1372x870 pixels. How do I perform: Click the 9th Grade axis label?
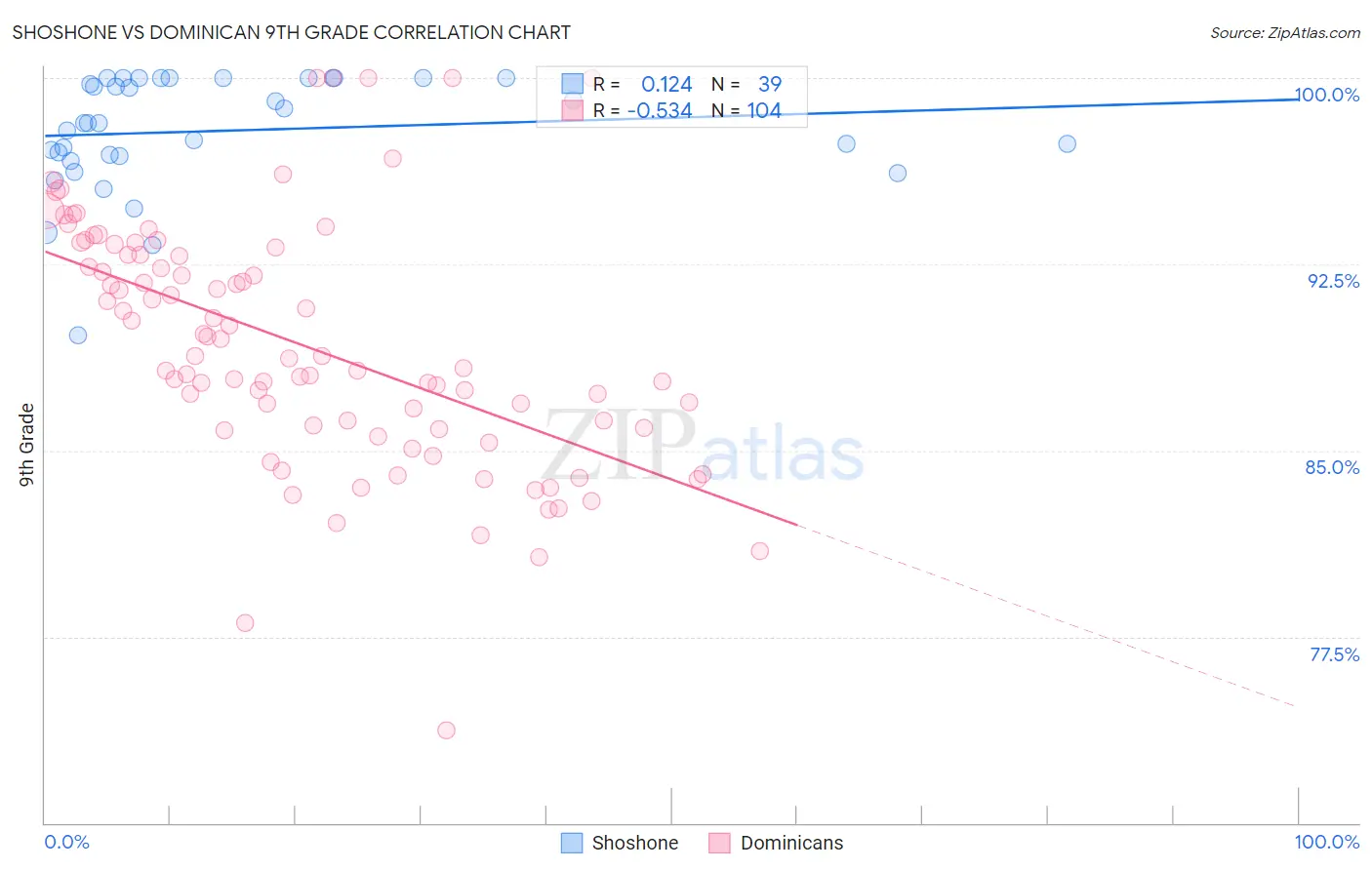[x=26, y=445]
